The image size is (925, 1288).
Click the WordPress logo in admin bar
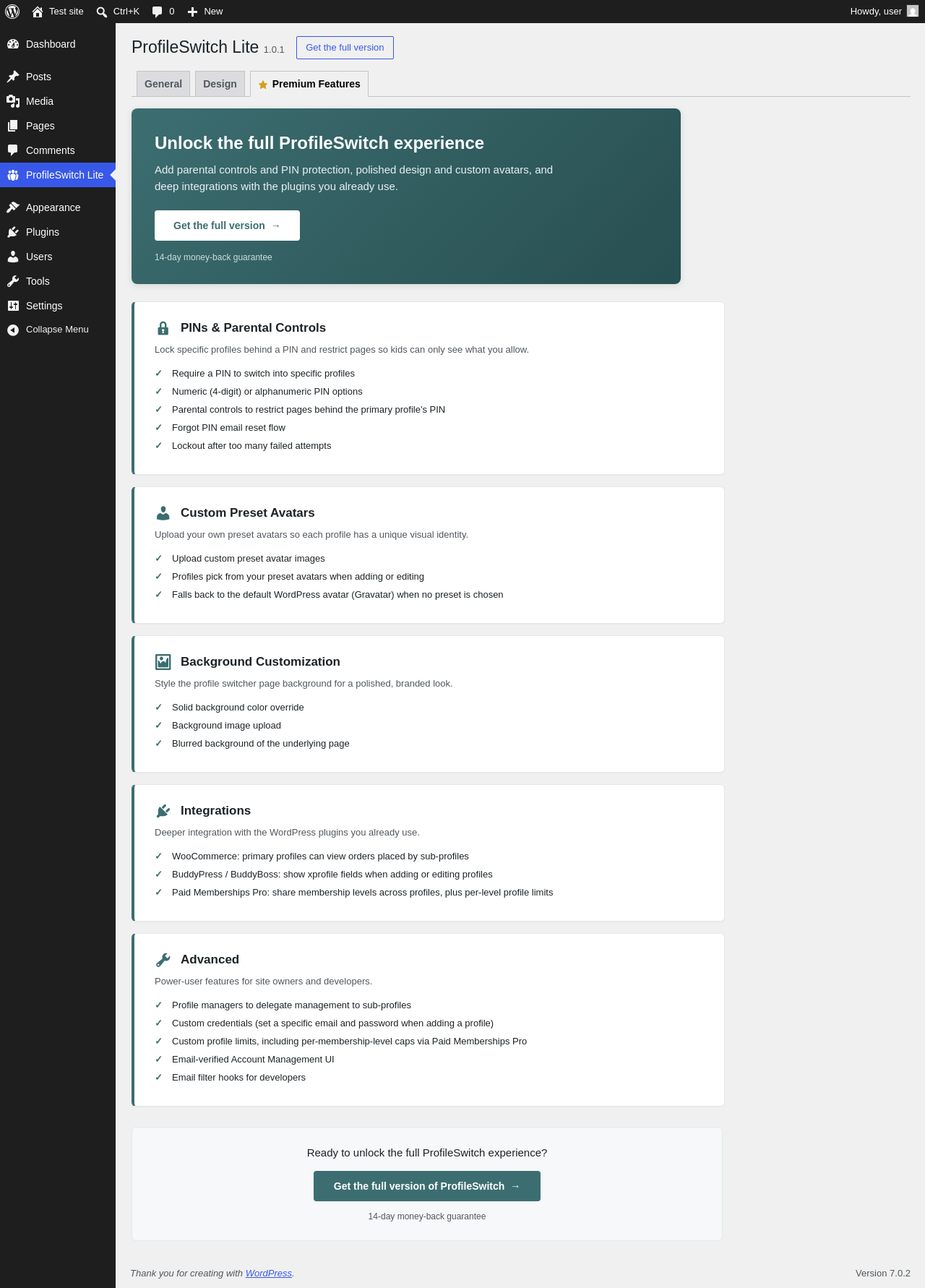coord(12,12)
